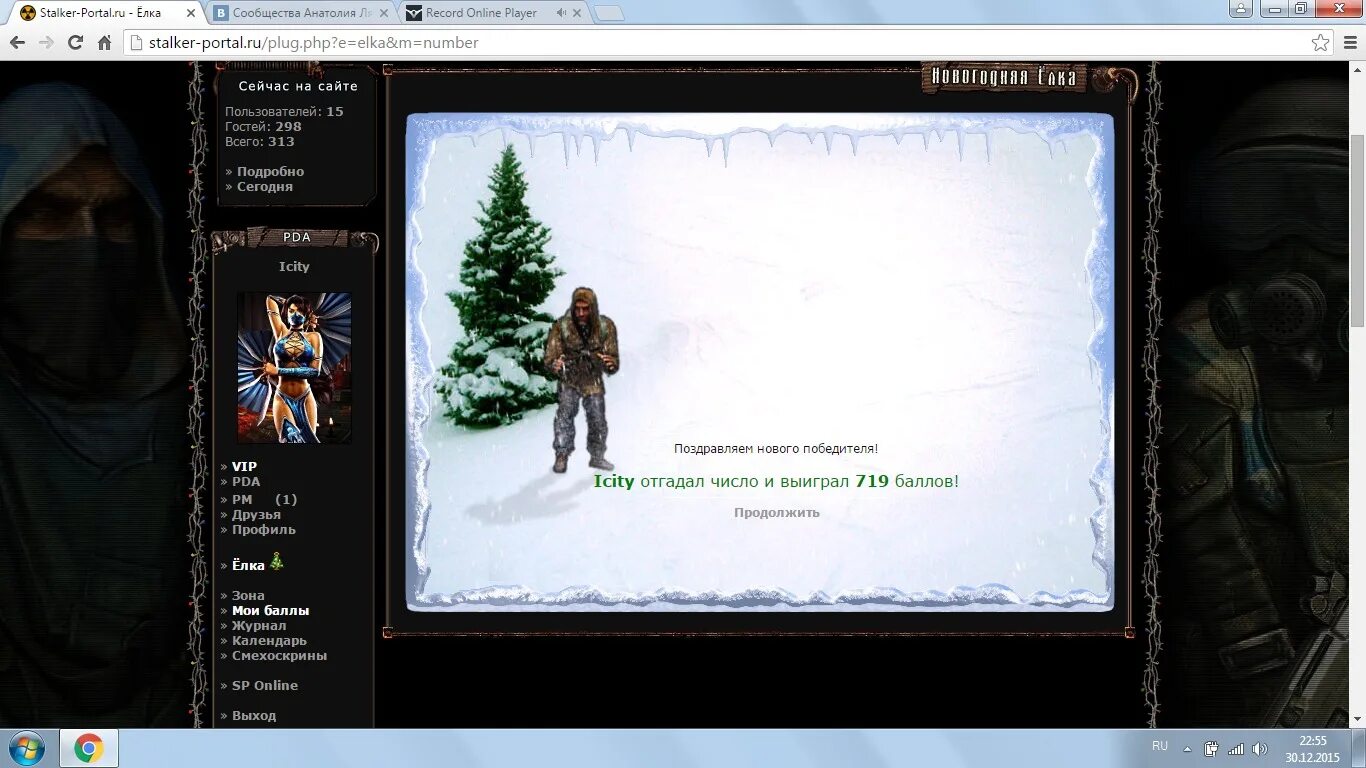
Task: Open the PDA sidebar link
Action: coord(246,481)
